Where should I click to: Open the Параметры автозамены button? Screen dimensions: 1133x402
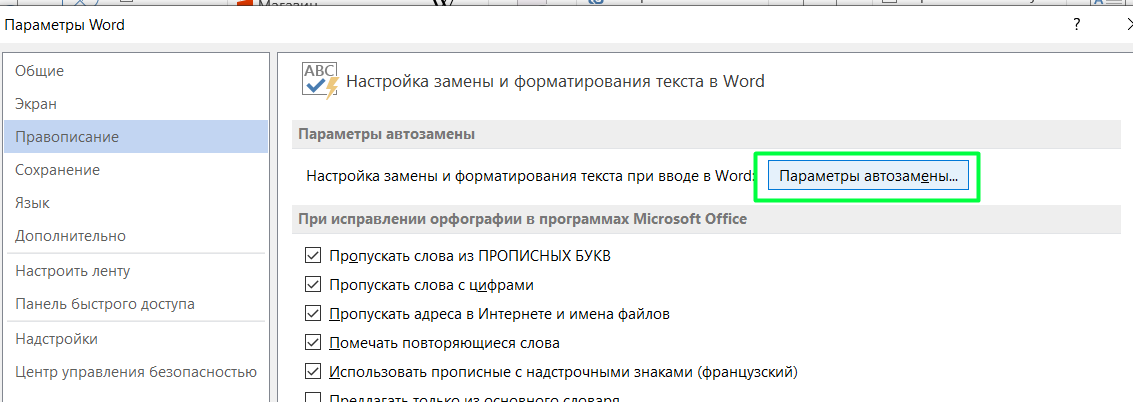(867, 176)
